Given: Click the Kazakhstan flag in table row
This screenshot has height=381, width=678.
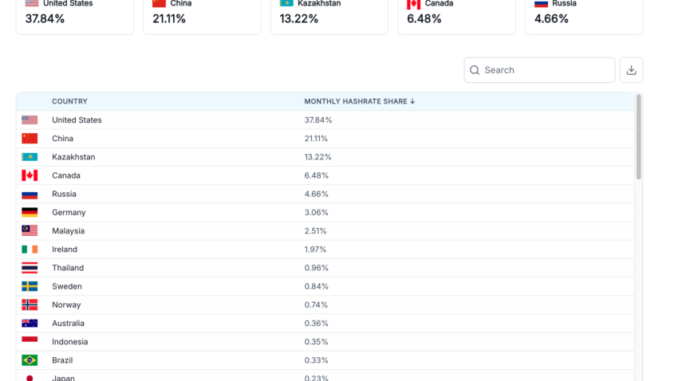Looking at the screenshot, I should [29, 157].
